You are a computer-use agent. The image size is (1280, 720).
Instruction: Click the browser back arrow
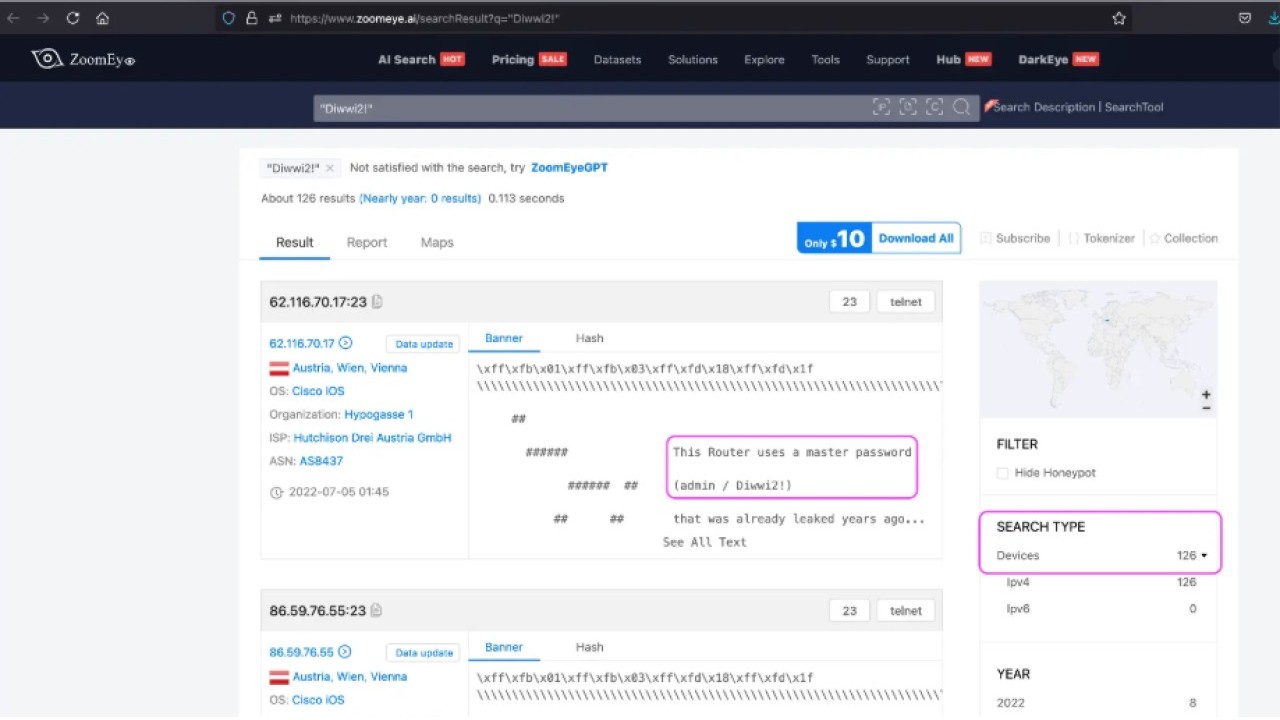coord(13,18)
